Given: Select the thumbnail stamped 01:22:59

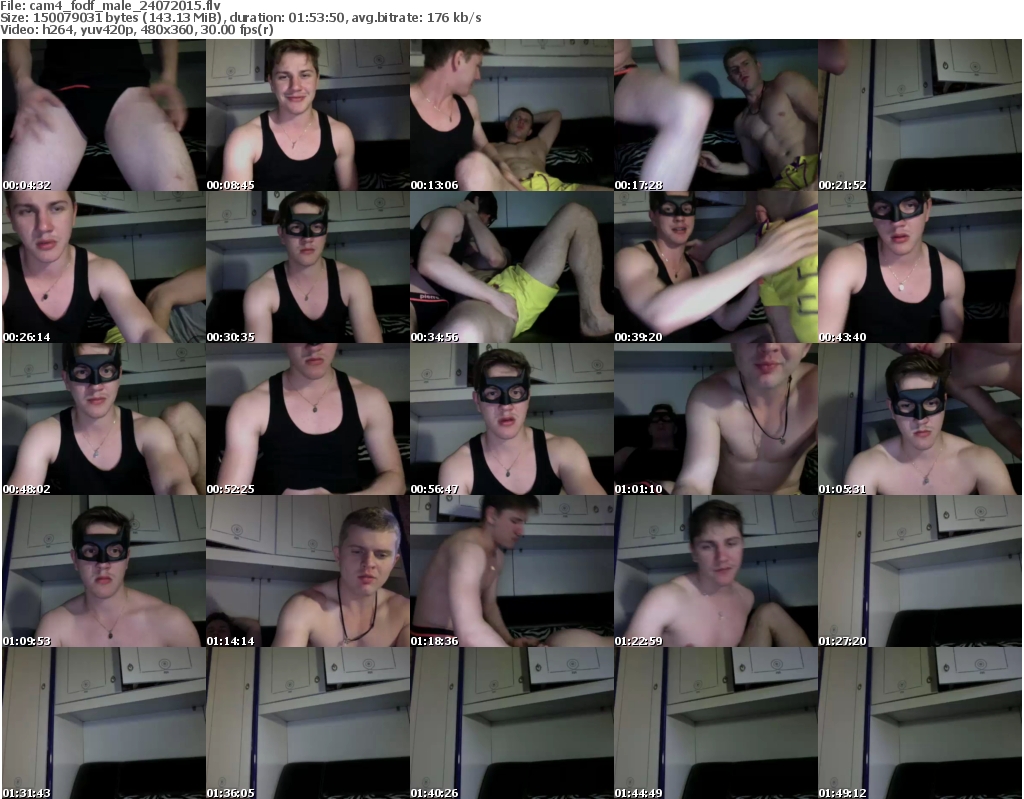Looking at the screenshot, I should click(716, 571).
